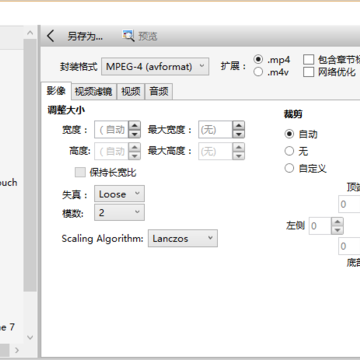Image resolution: width=360 pixels, height=360 pixels.
Task: Decrease 左侧 crop with its down arrow
Action: (337, 230)
